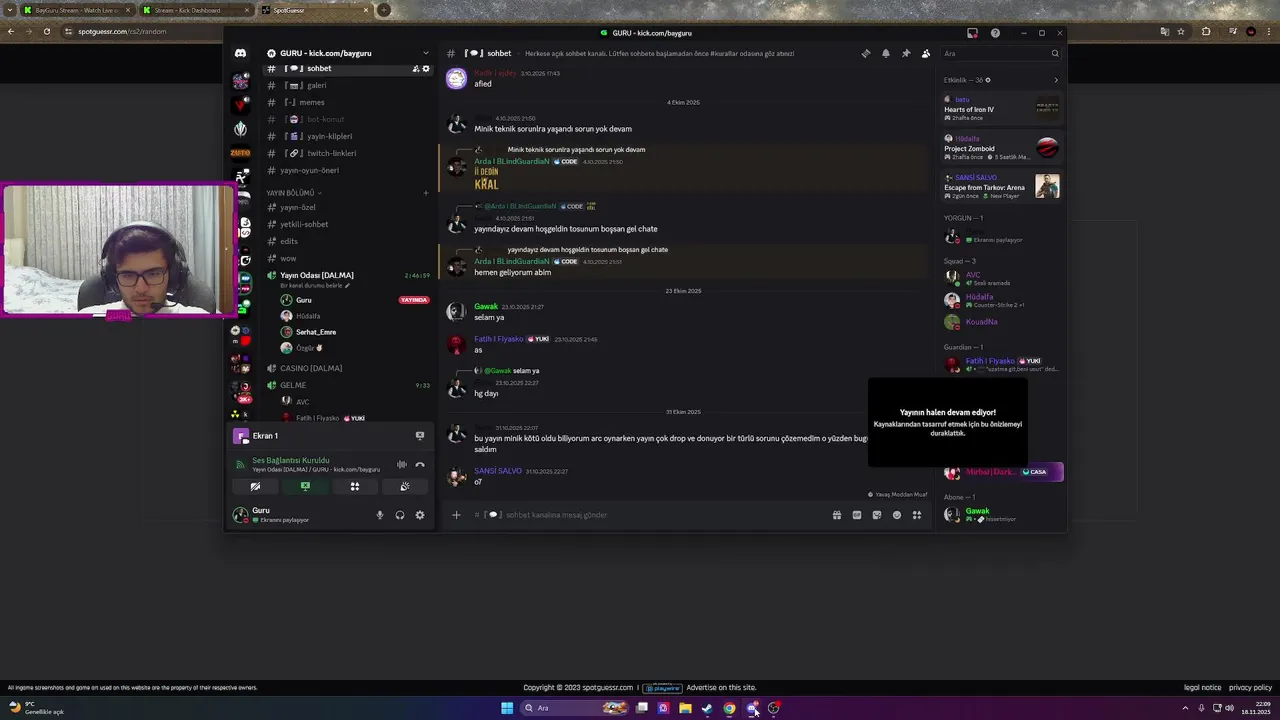
Task: Open Hearts of Iron IV activity card
Action: 1002,108
